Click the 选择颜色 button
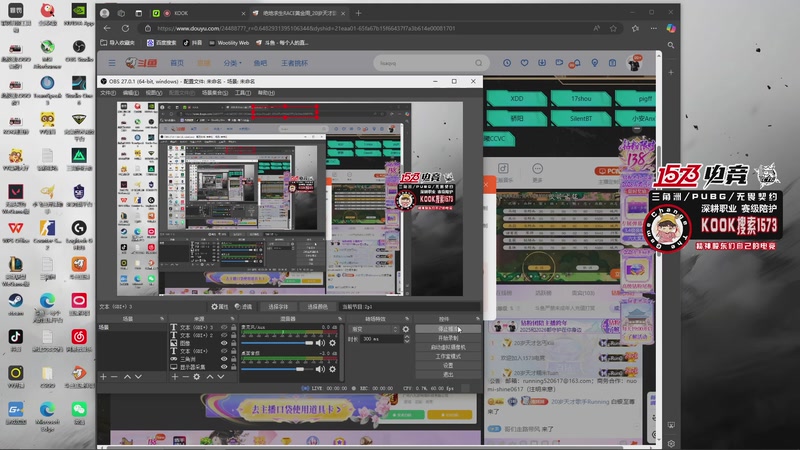 317,307
